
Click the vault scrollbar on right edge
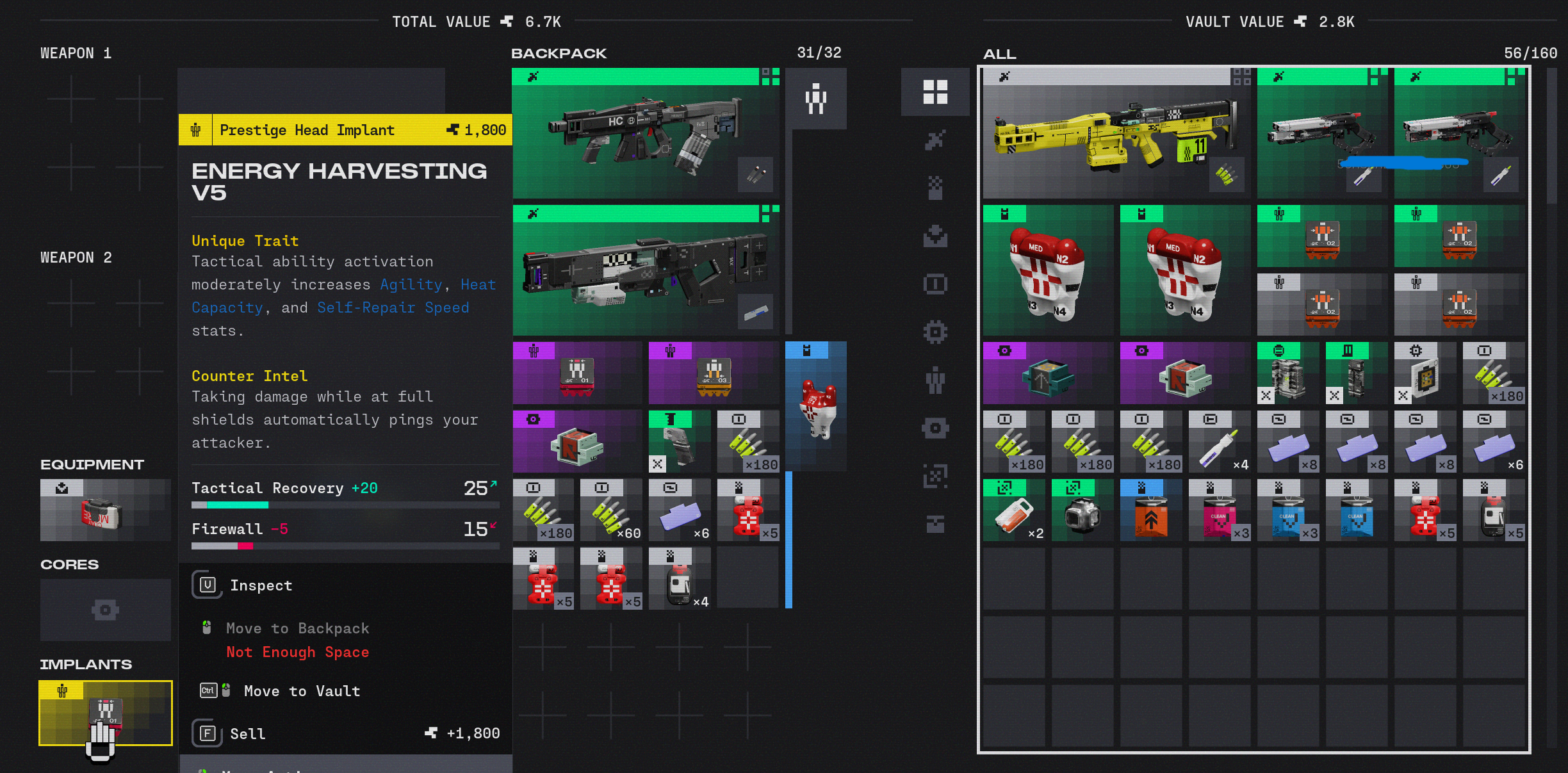1551,136
